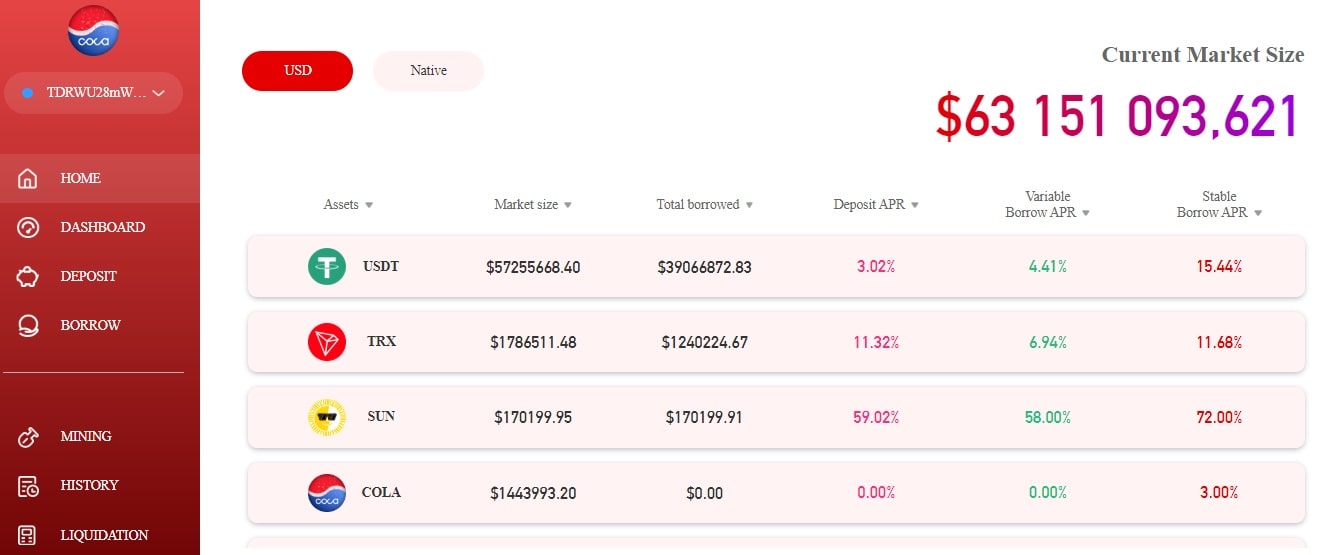Sort by Market size column

click(533, 205)
